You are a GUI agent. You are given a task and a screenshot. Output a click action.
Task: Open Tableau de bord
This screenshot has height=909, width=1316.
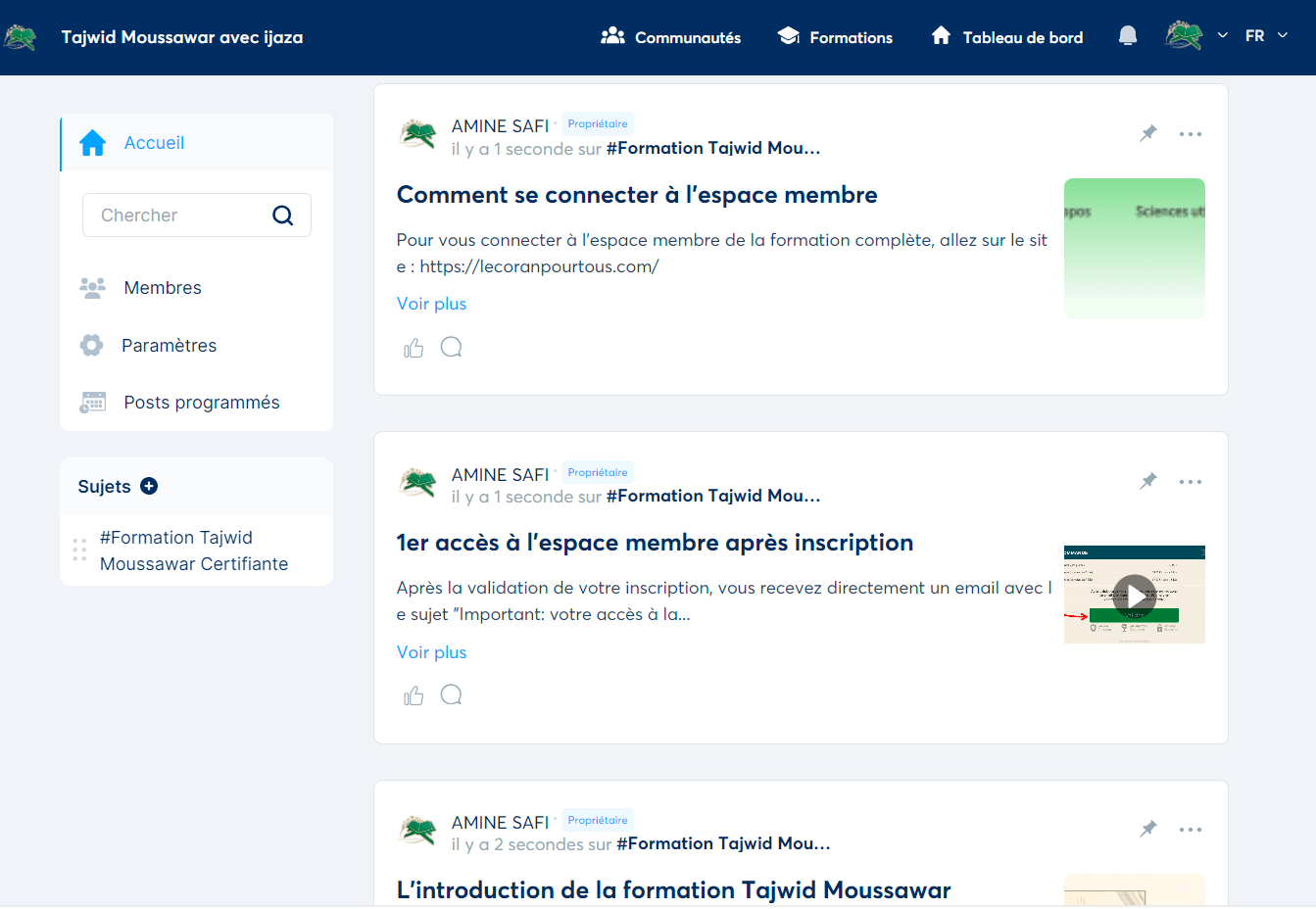point(1007,37)
